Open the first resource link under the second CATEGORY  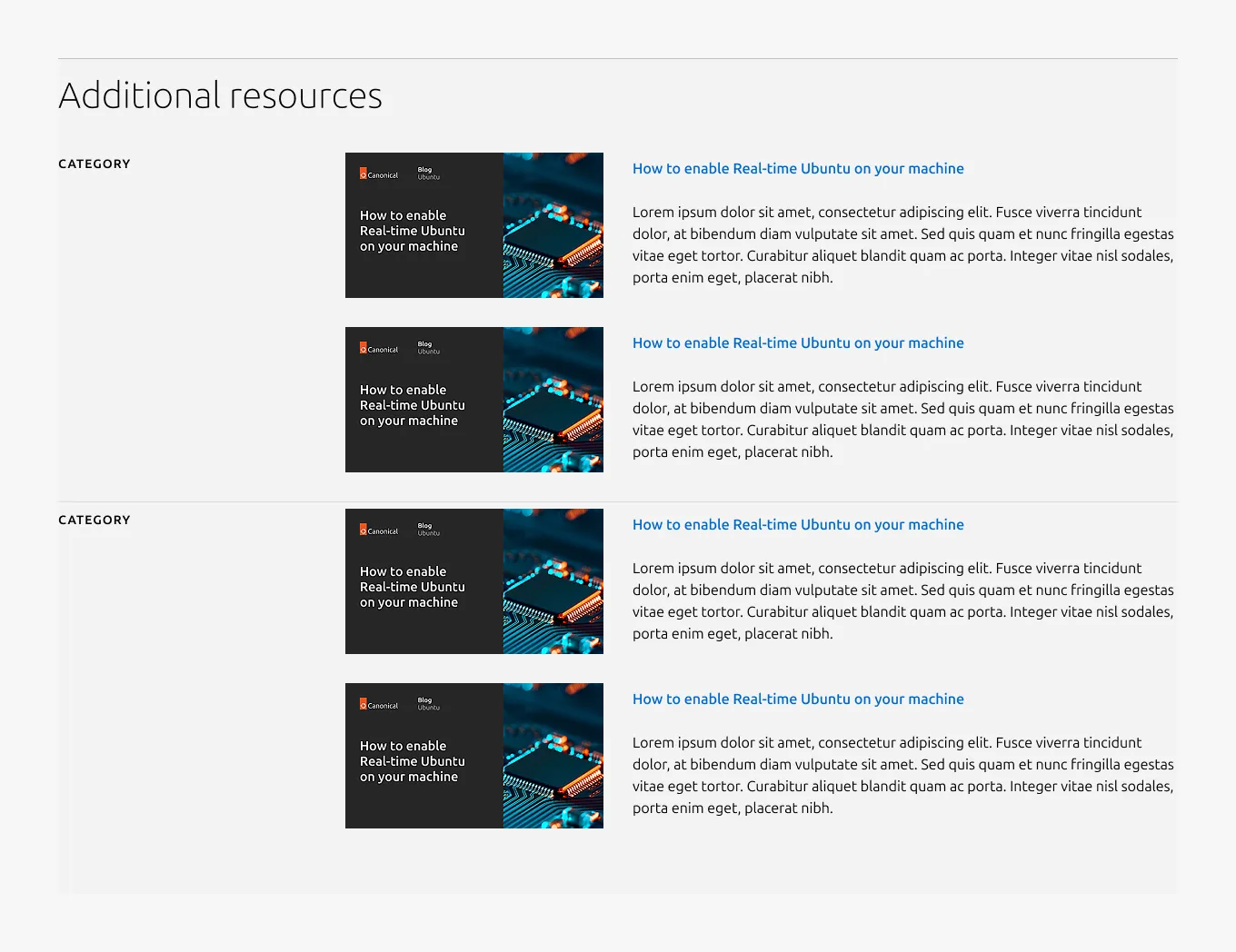[x=798, y=525]
